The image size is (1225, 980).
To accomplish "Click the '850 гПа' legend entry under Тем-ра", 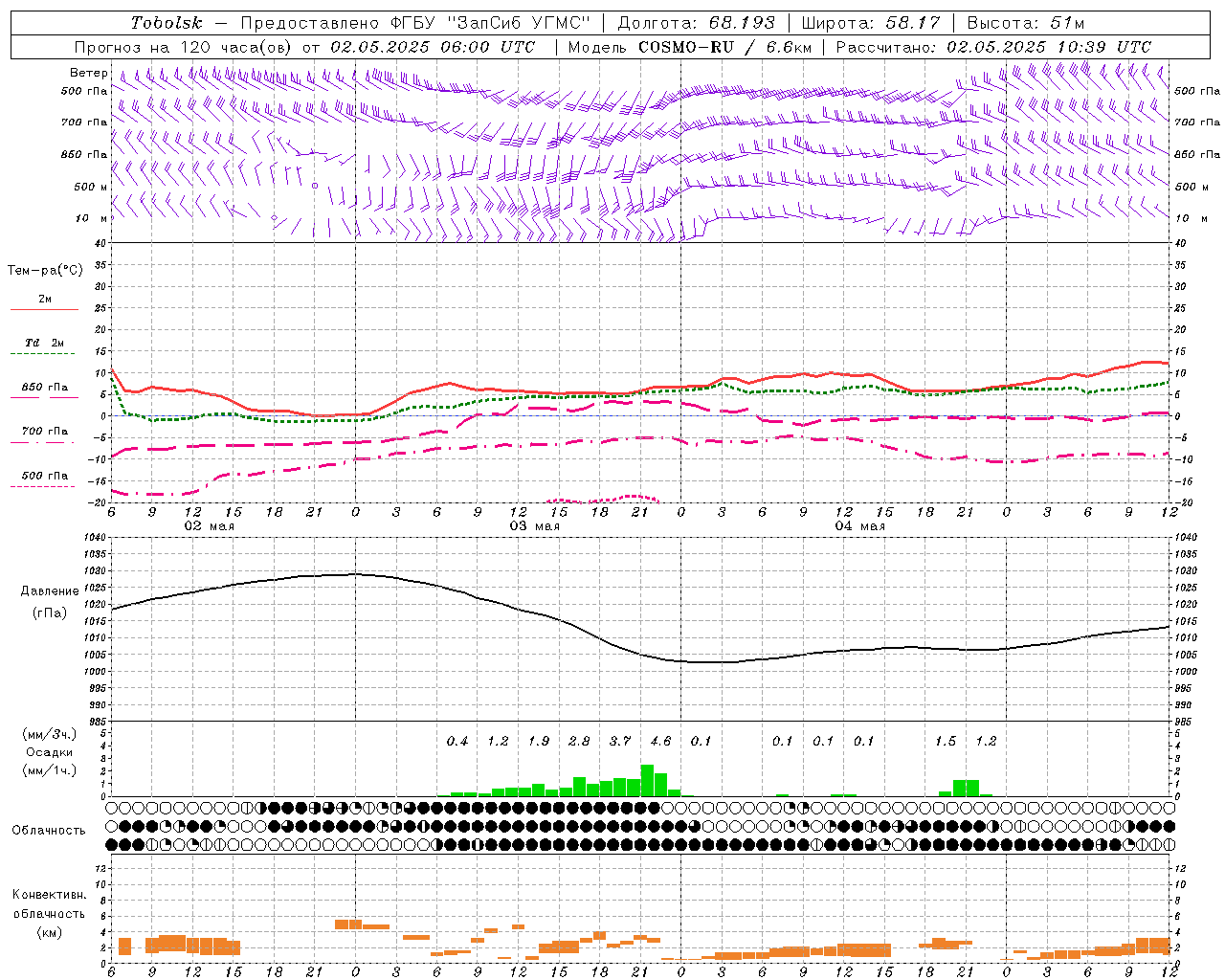I will [44, 388].
